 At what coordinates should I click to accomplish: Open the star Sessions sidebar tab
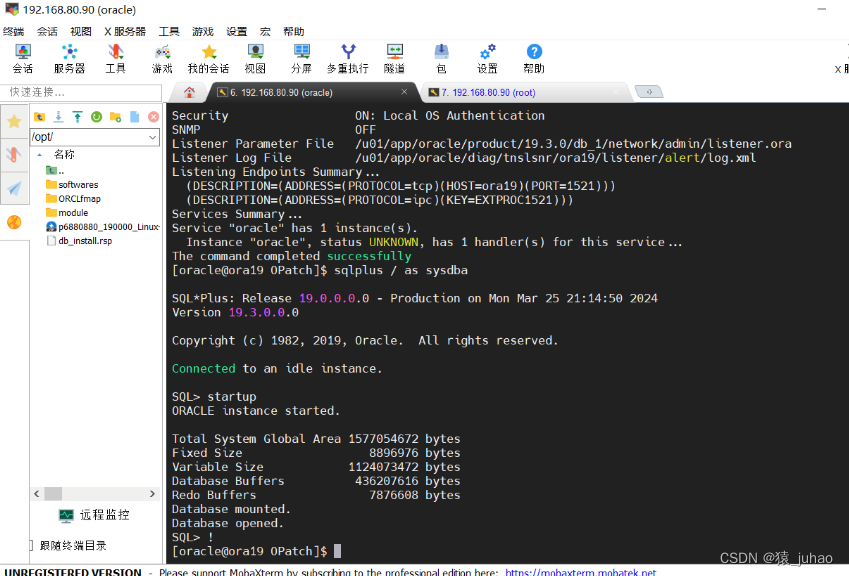pyautogui.click(x=14, y=122)
